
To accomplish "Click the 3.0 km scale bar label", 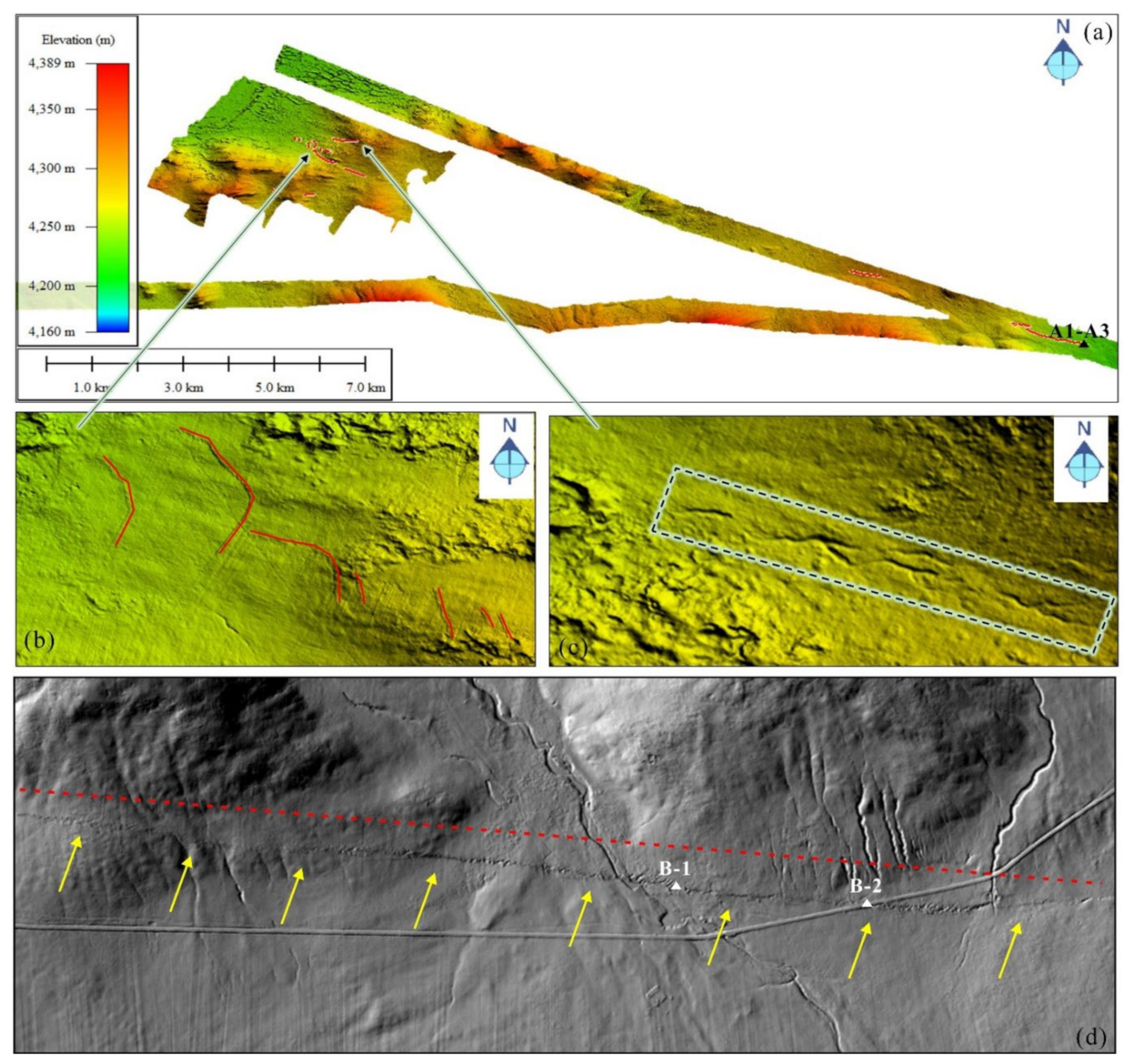I will pos(183,388).
